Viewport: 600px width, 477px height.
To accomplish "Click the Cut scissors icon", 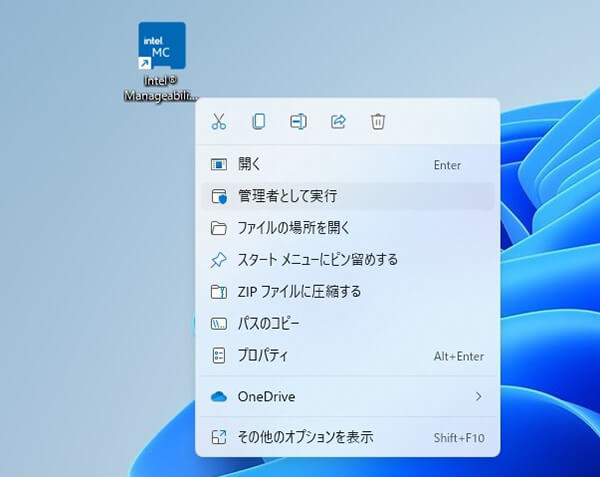I will pos(219,122).
